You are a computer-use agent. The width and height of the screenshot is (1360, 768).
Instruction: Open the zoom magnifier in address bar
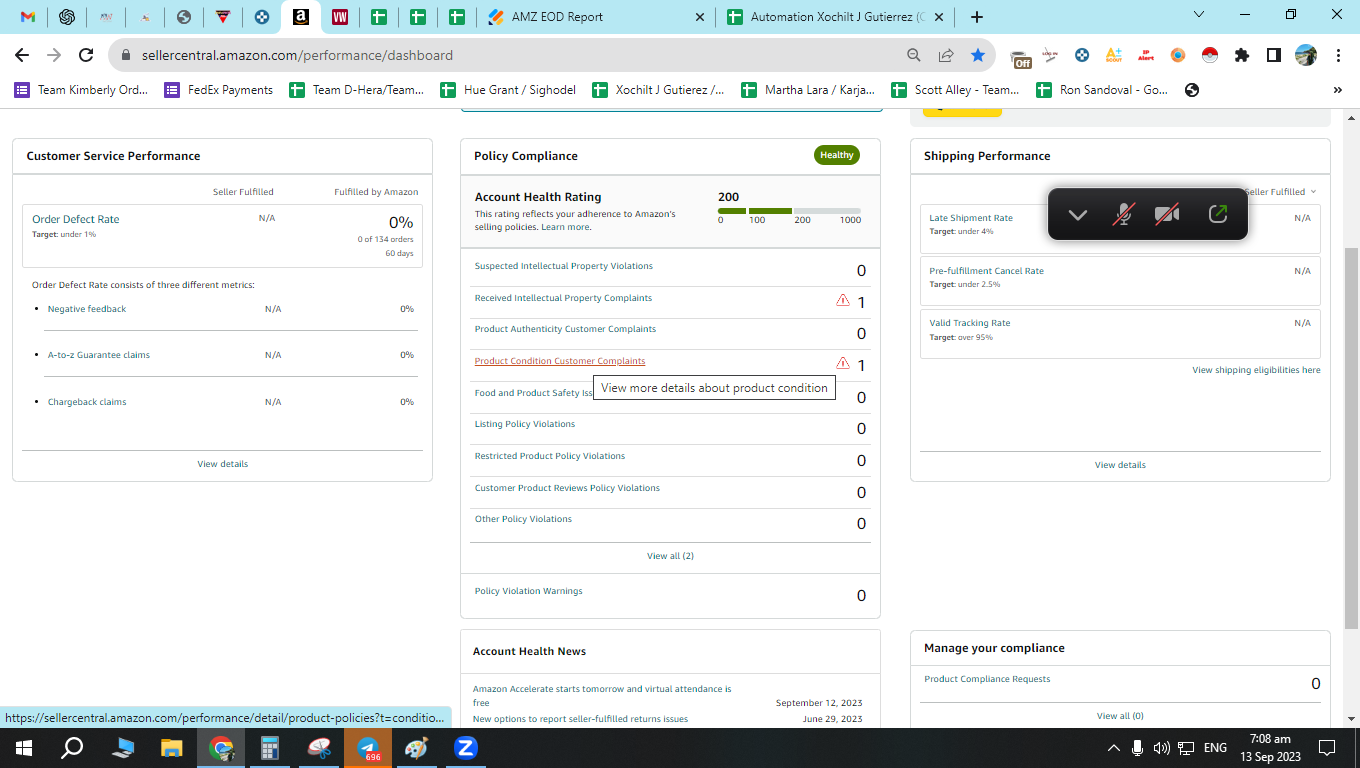914,55
